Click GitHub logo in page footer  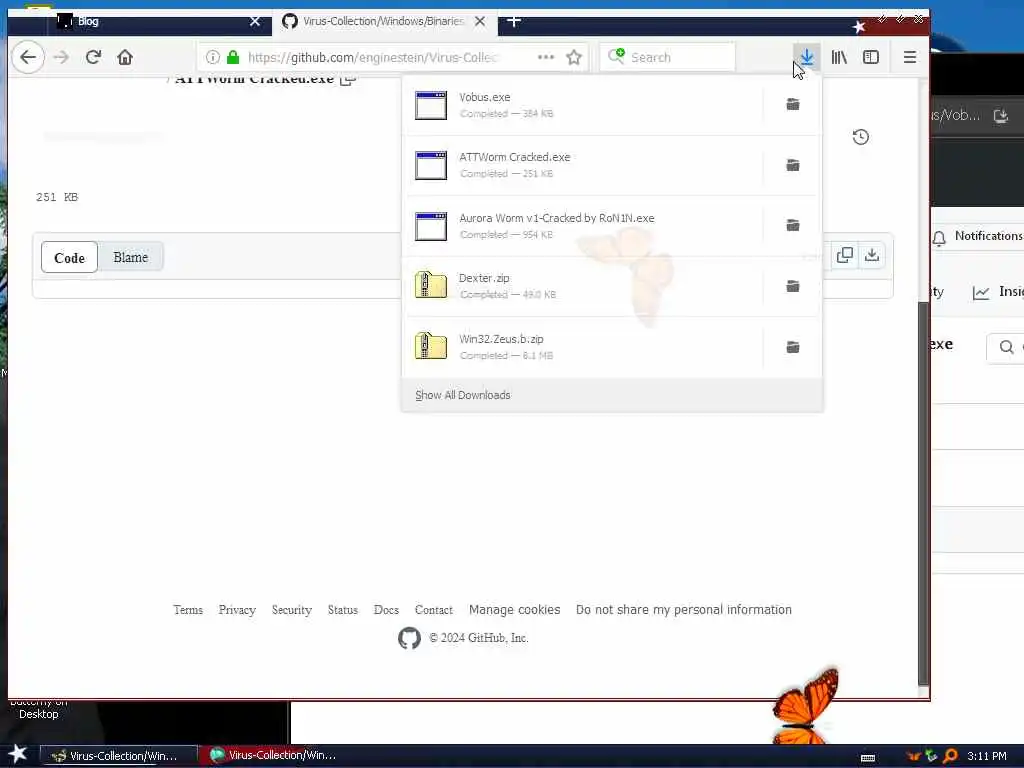click(409, 638)
